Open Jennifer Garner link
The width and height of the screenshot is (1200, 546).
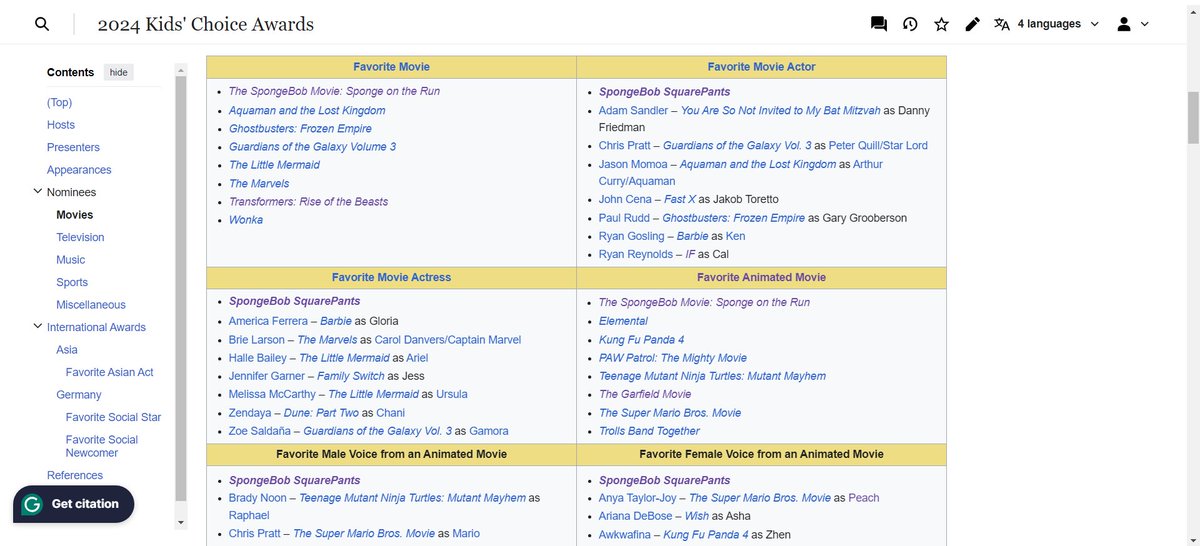click(267, 376)
